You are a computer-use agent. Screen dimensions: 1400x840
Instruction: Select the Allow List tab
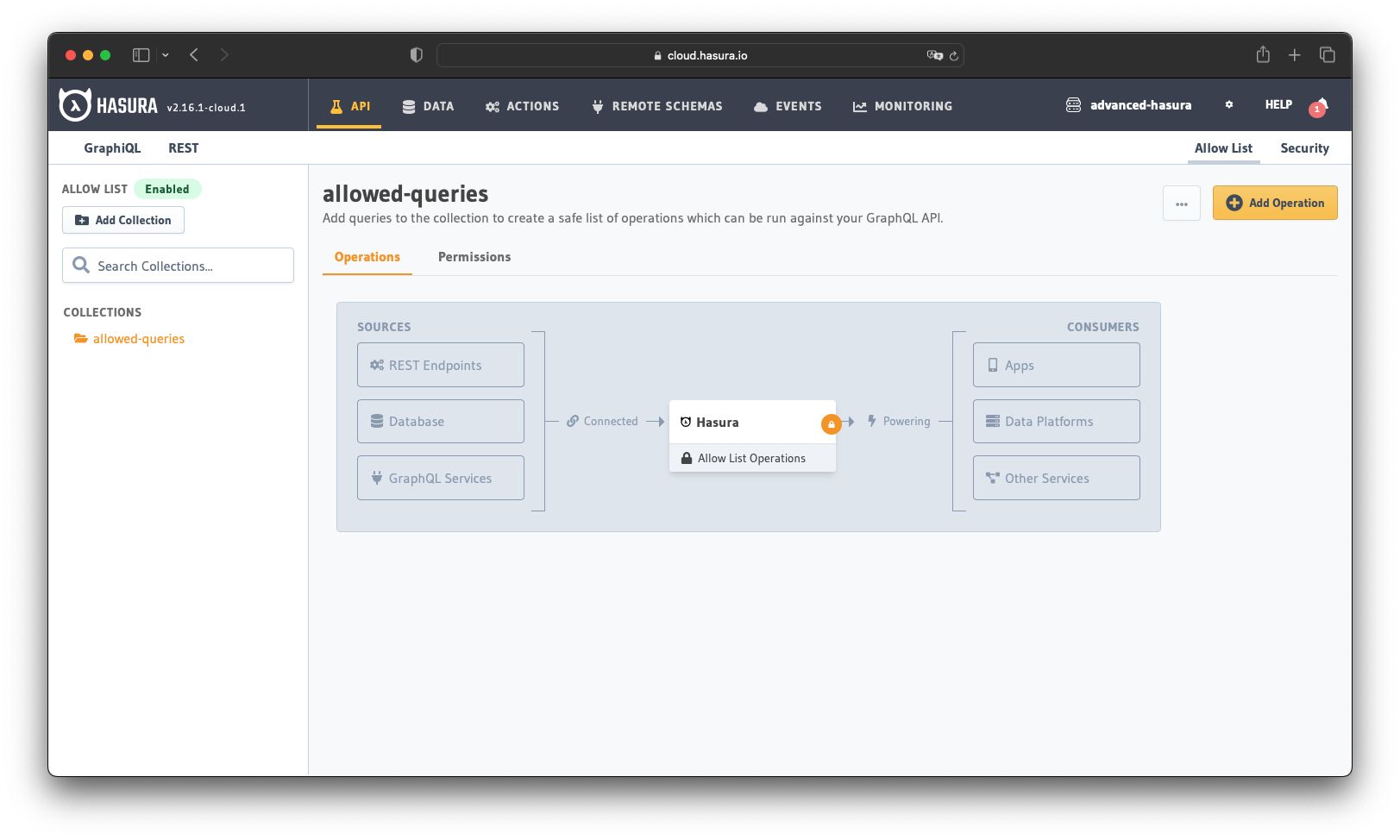pyautogui.click(x=1223, y=148)
